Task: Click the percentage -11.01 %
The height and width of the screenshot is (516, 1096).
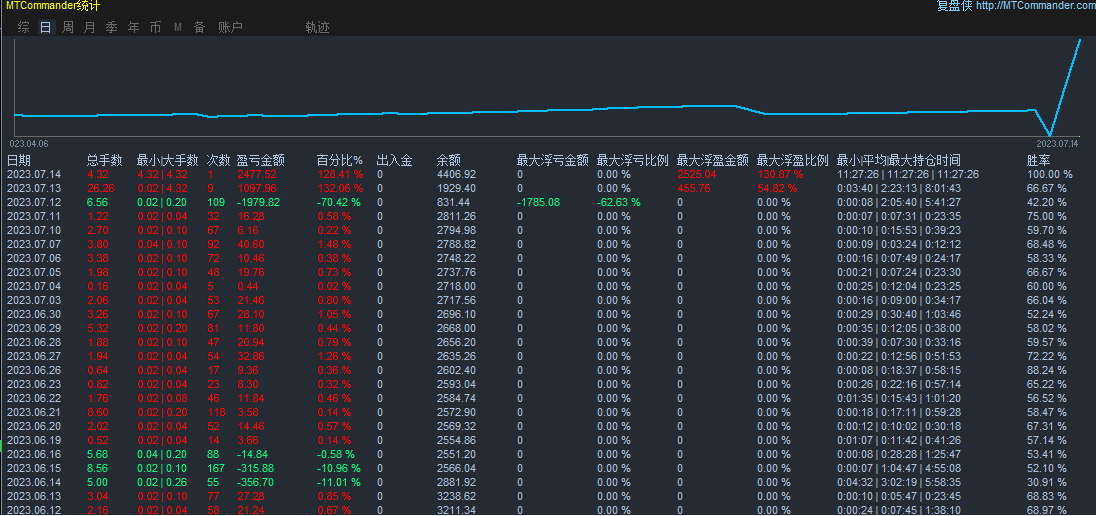Action: [338, 482]
